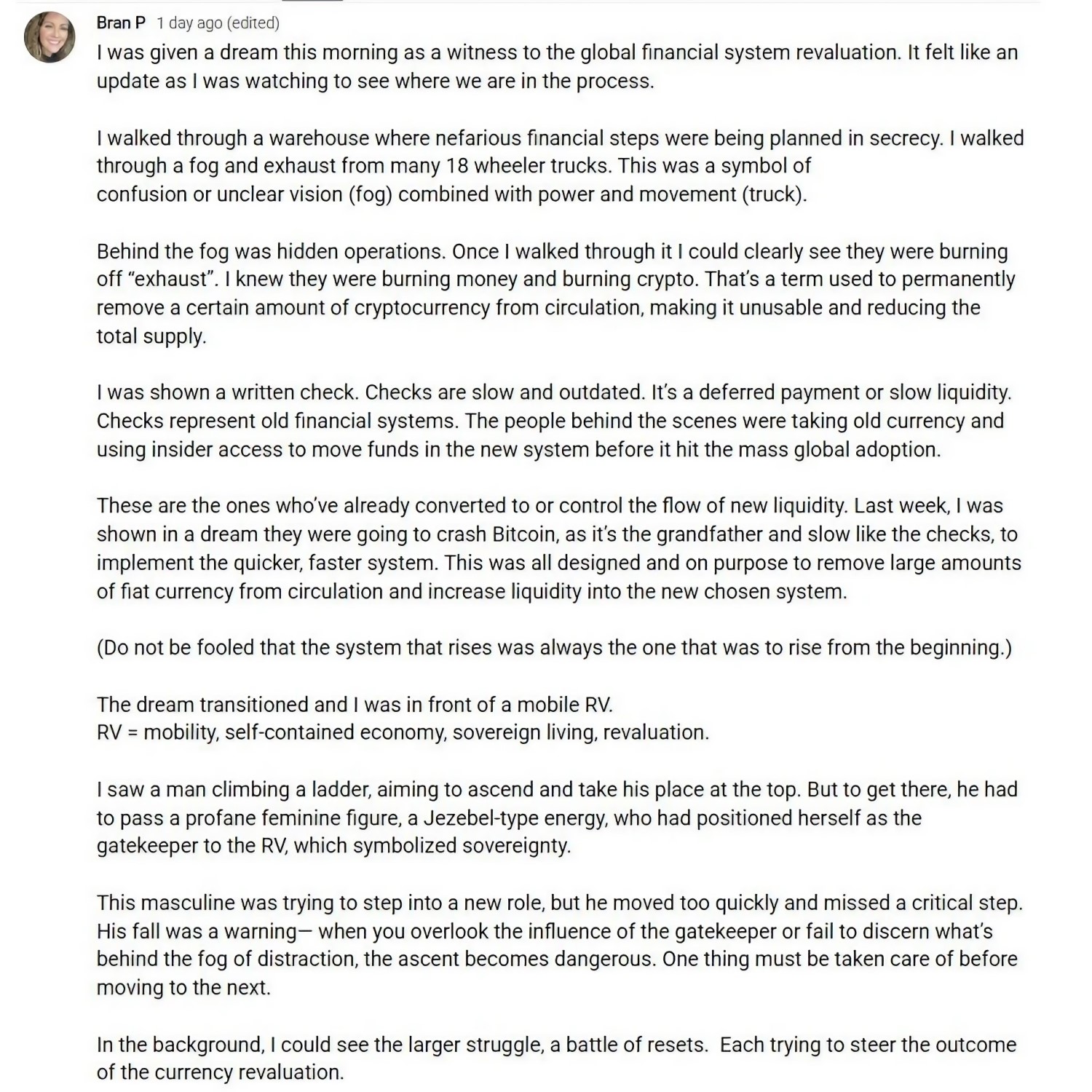Open the Bran P channel name link

pos(121,23)
